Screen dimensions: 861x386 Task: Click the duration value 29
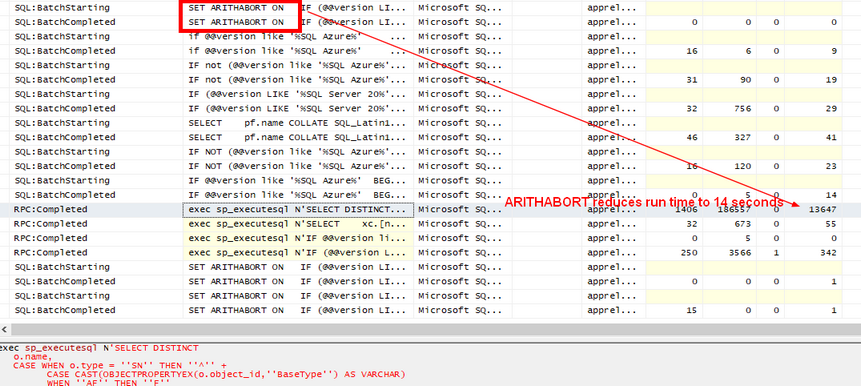click(x=831, y=108)
